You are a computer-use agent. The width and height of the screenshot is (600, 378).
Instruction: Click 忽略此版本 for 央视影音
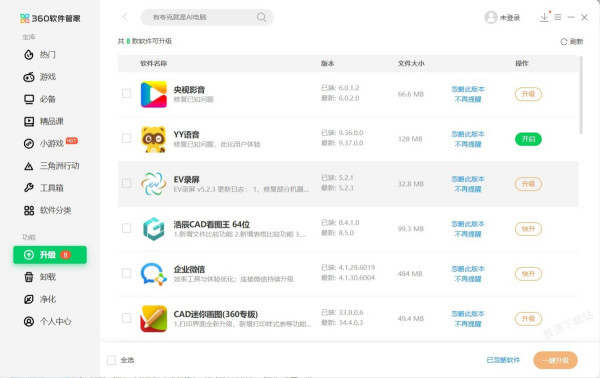tap(468, 89)
